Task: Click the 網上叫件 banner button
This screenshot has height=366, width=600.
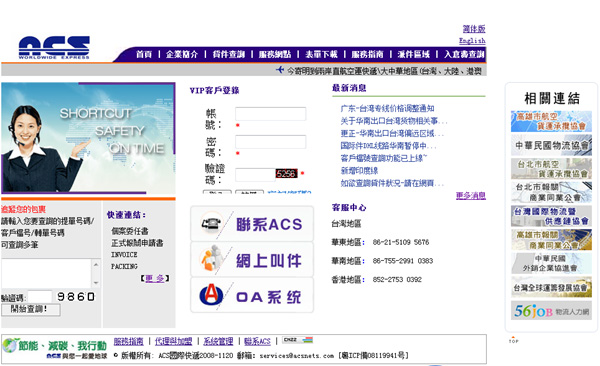Action: coord(252,260)
